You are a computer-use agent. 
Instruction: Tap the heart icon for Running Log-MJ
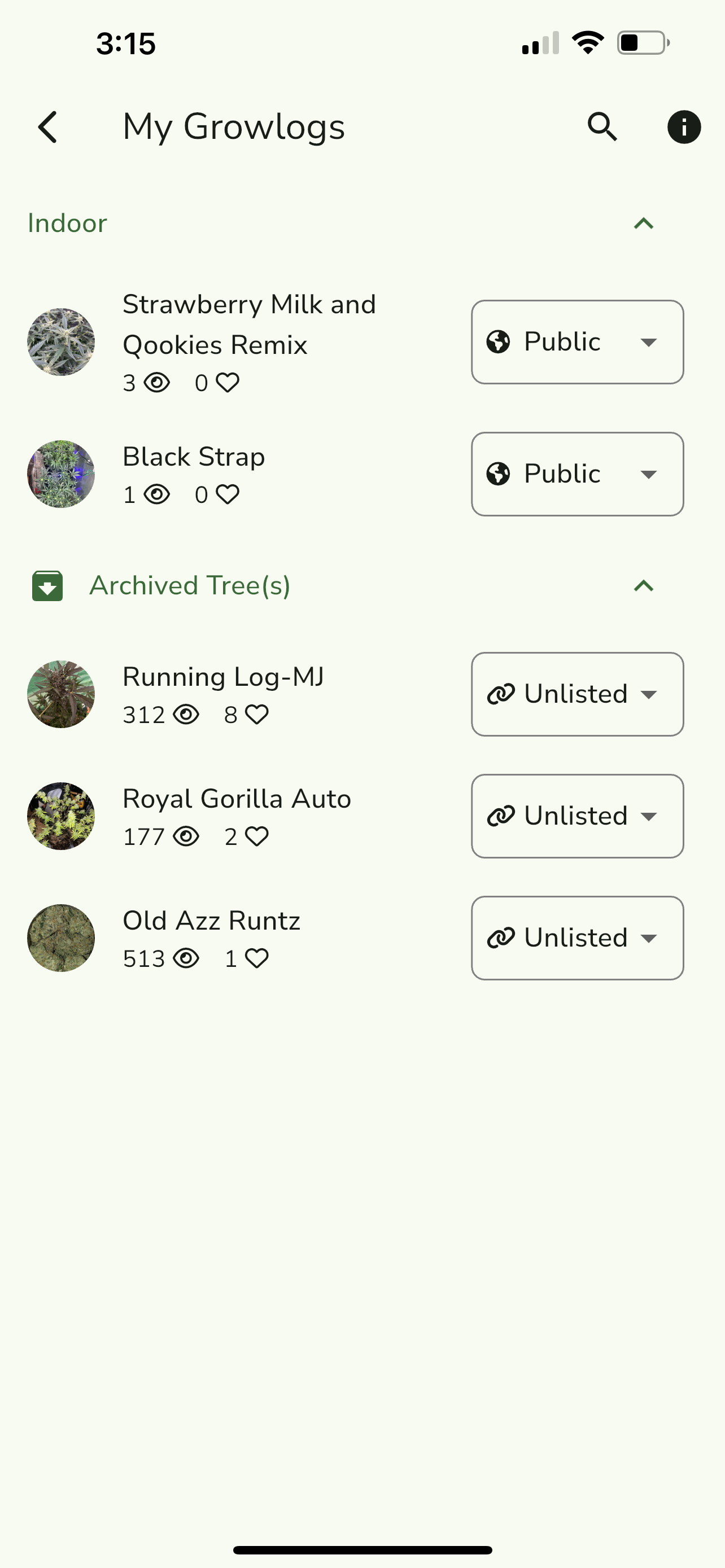pos(257,715)
